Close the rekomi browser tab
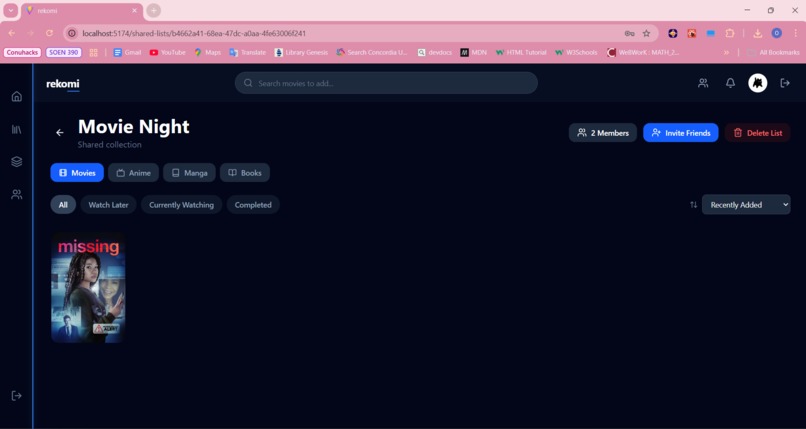 [x=135, y=10]
